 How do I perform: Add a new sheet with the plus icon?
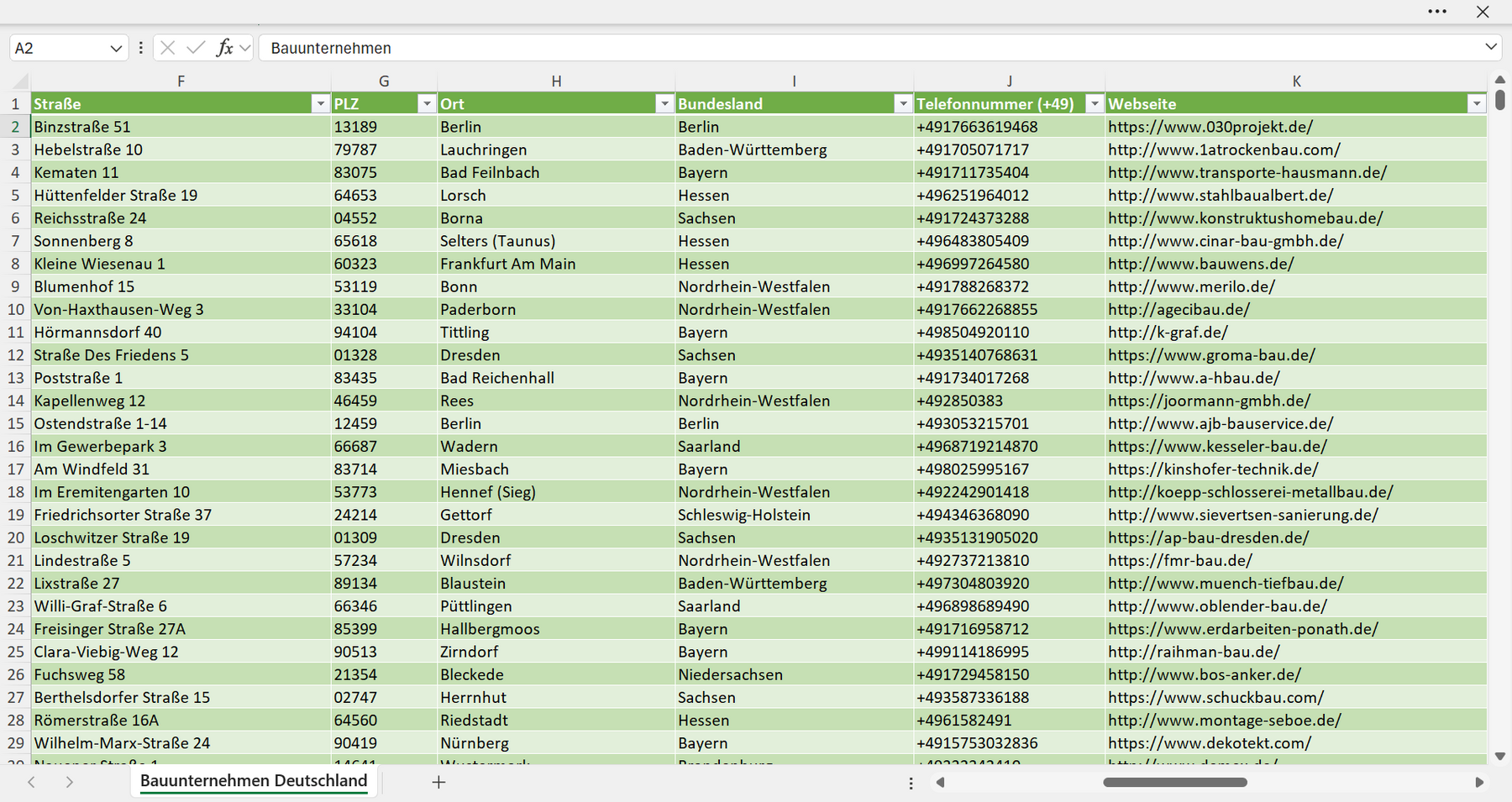(438, 782)
